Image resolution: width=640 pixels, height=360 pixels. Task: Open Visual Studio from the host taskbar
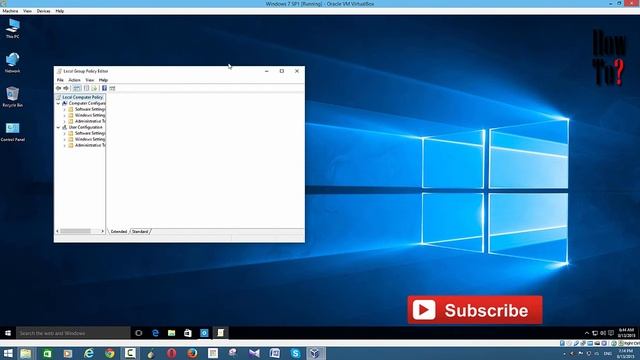[x=254, y=353]
